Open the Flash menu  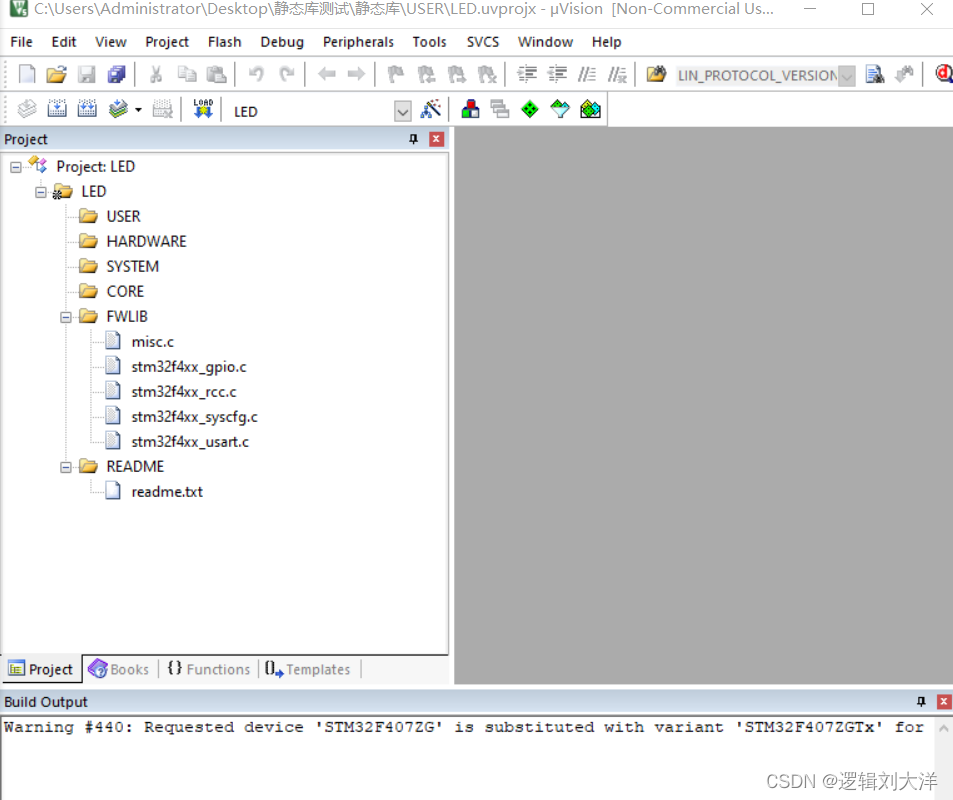click(x=225, y=42)
